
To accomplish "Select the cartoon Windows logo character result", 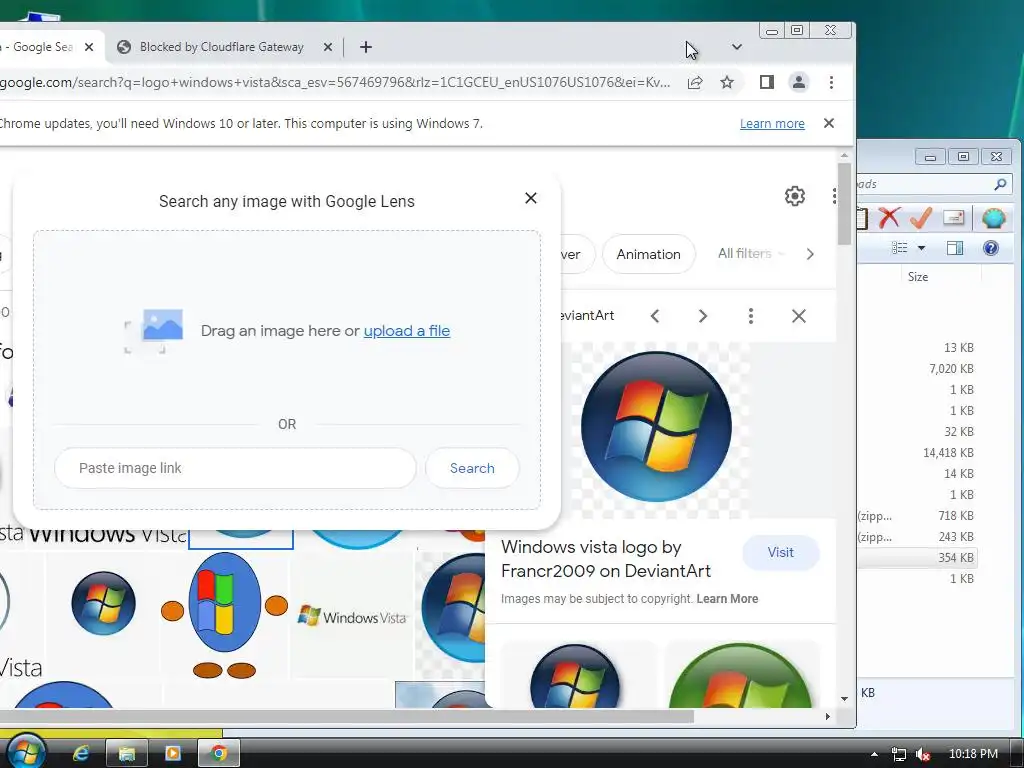I will 225,615.
